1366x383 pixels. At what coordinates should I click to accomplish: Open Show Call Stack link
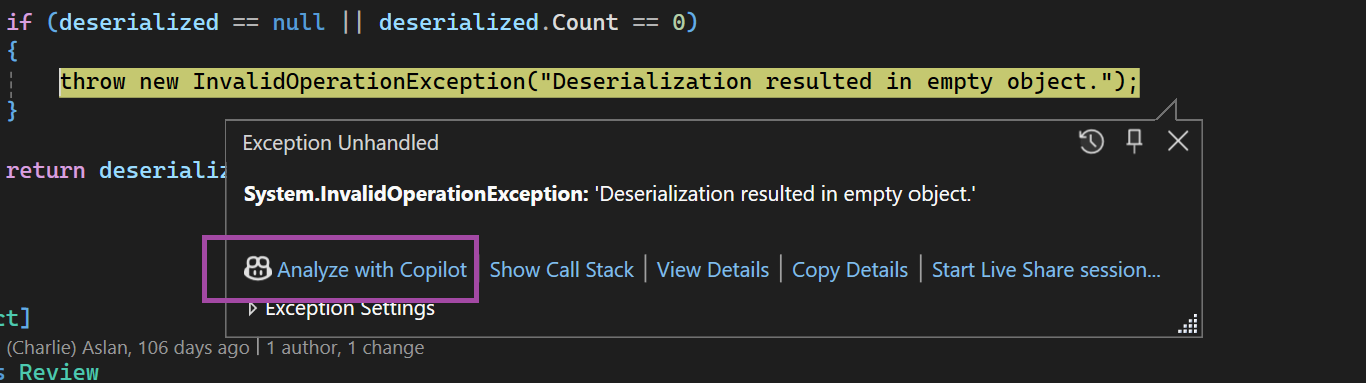click(561, 269)
